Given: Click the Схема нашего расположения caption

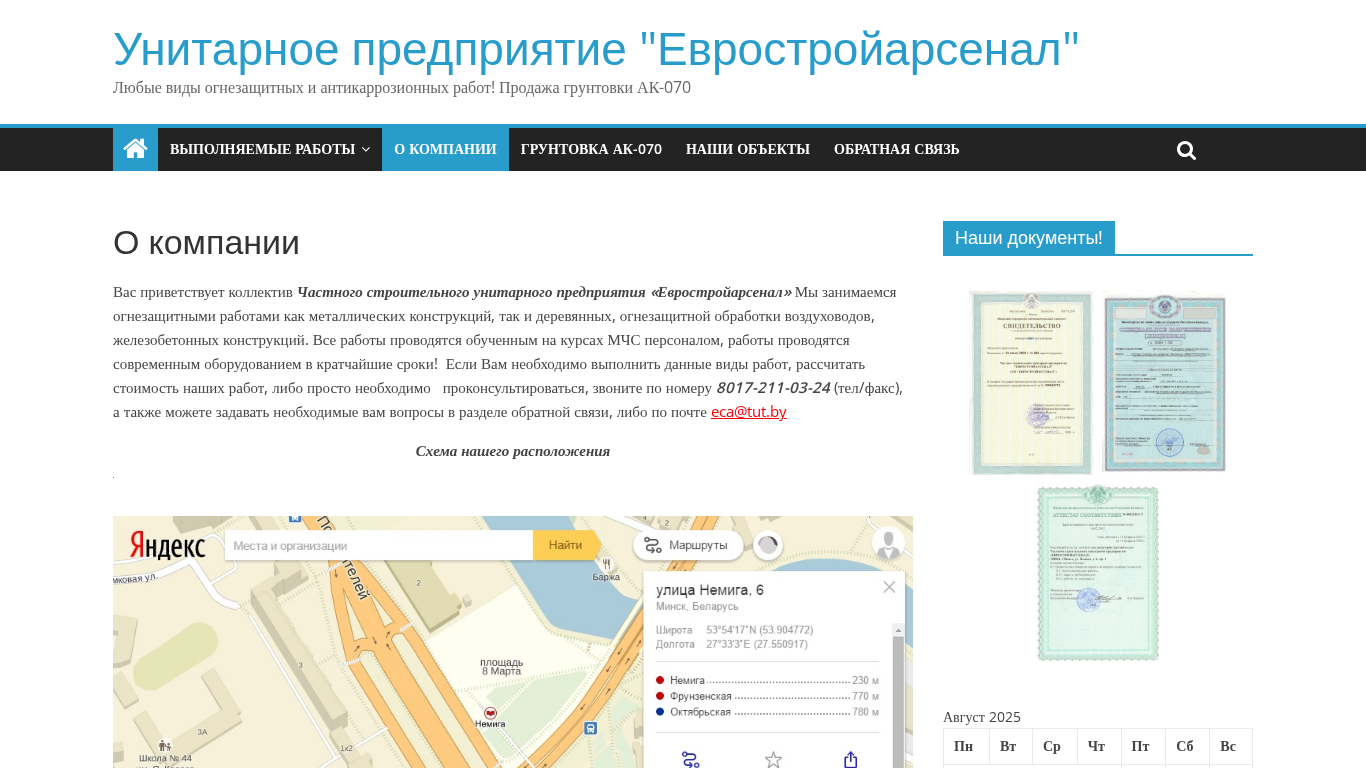Looking at the screenshot, I should point(513,451).
